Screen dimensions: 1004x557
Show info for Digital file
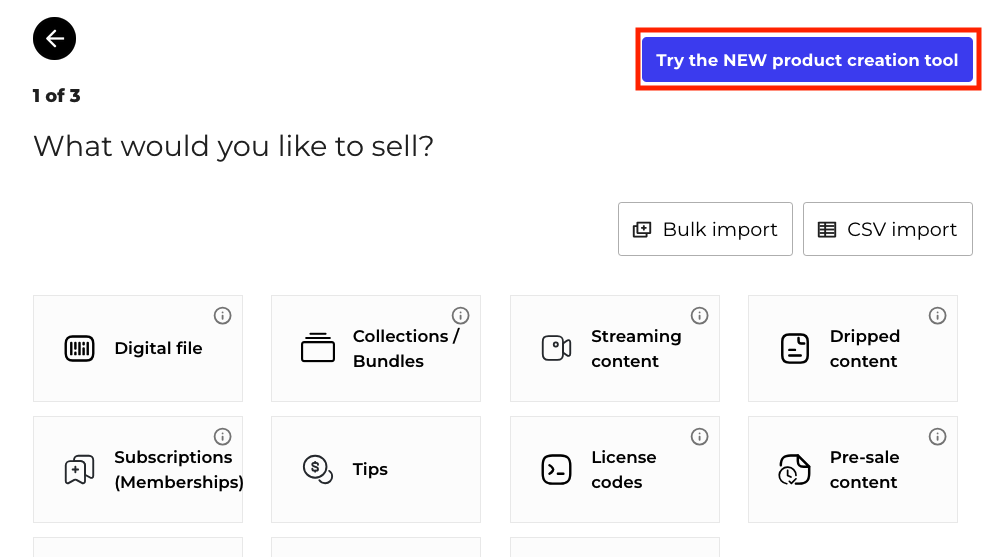point(223,316)
